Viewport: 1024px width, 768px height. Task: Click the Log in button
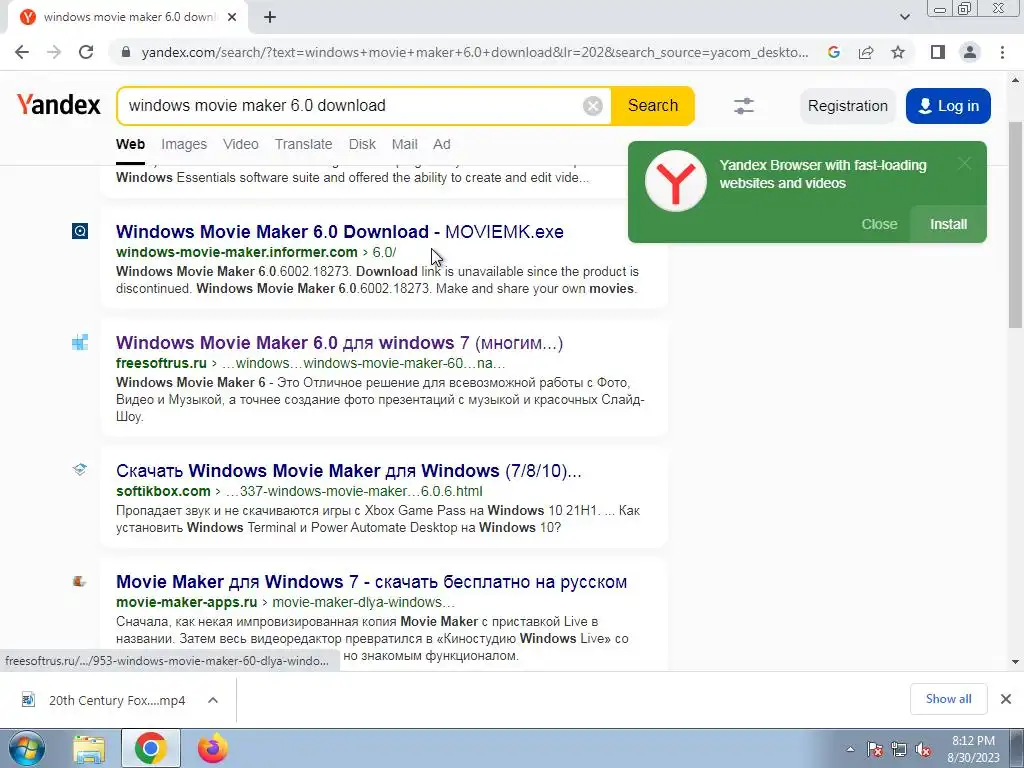(948, 106)
